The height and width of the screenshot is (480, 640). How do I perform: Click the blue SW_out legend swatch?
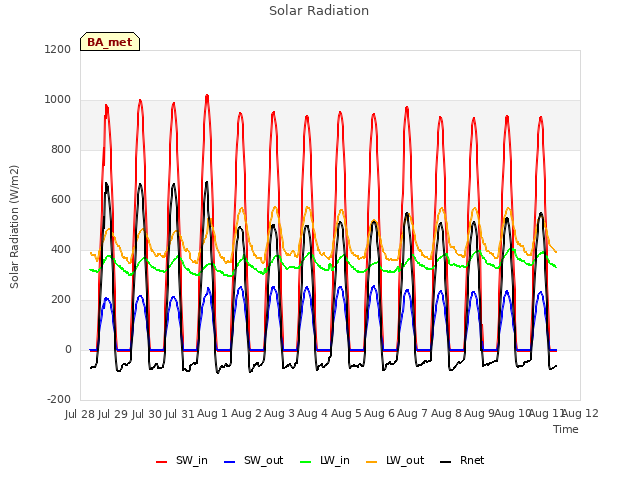tap(230, 462)
